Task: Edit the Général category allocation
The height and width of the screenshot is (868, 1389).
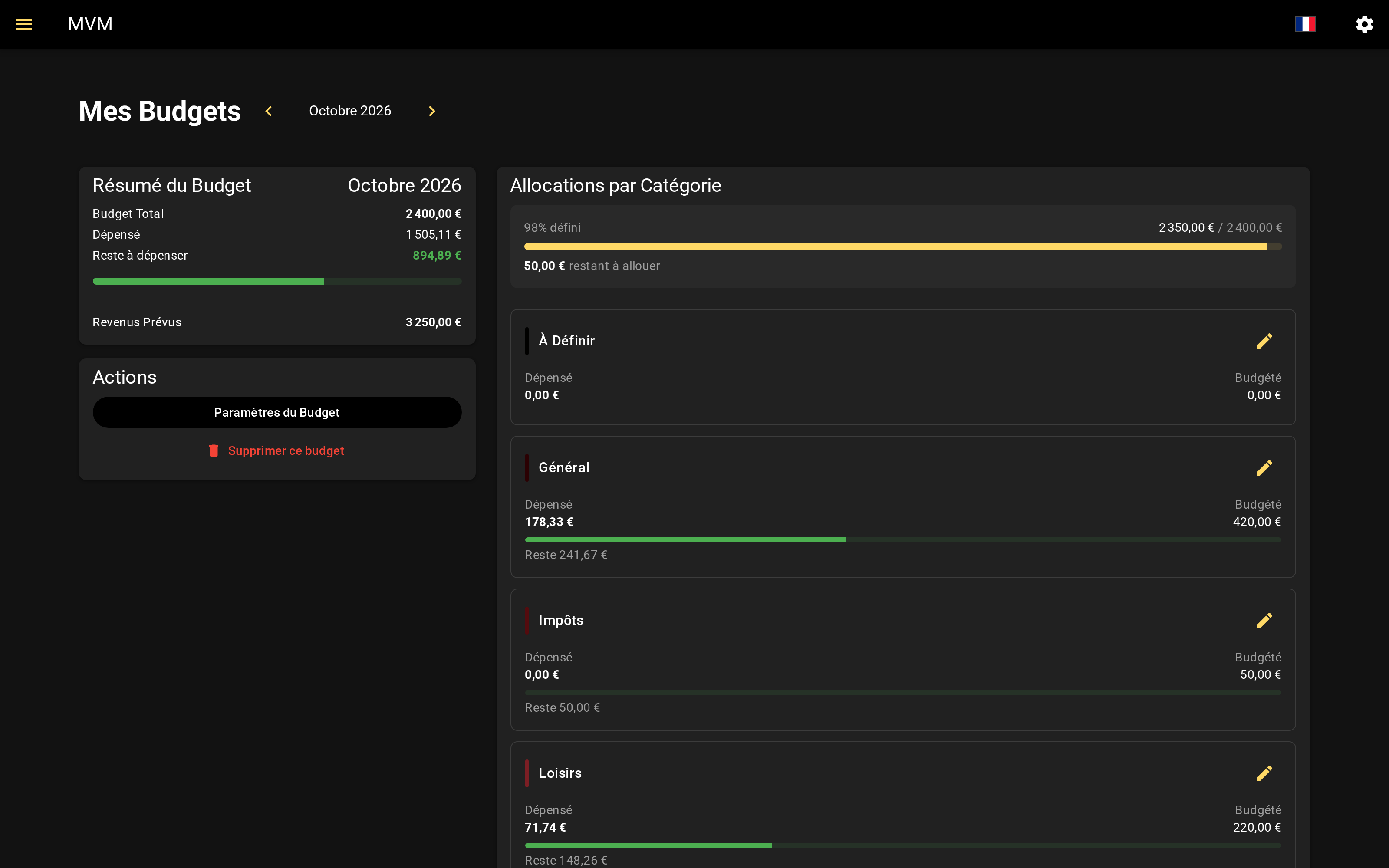Action: 1264,468
